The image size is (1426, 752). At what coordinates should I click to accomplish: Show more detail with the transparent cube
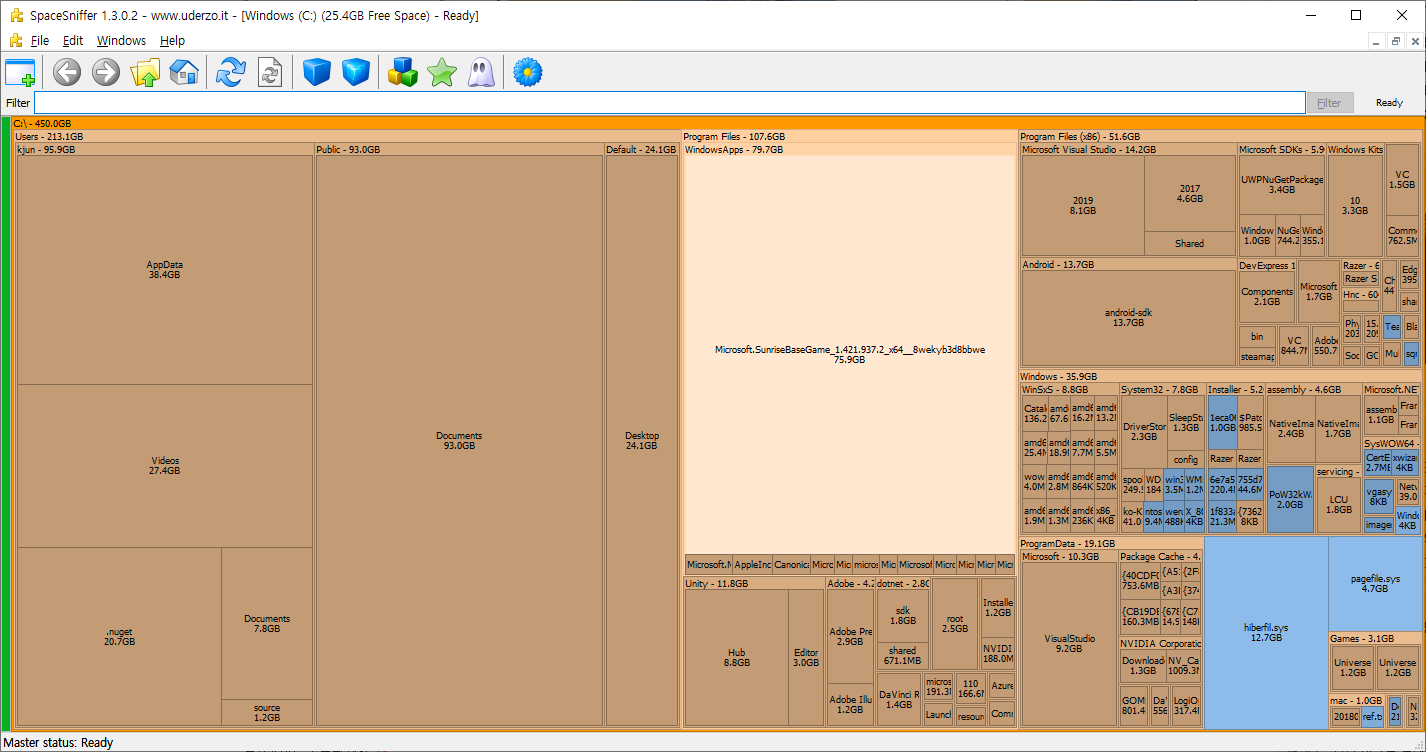pyautogui.click(x=356, y=72)
